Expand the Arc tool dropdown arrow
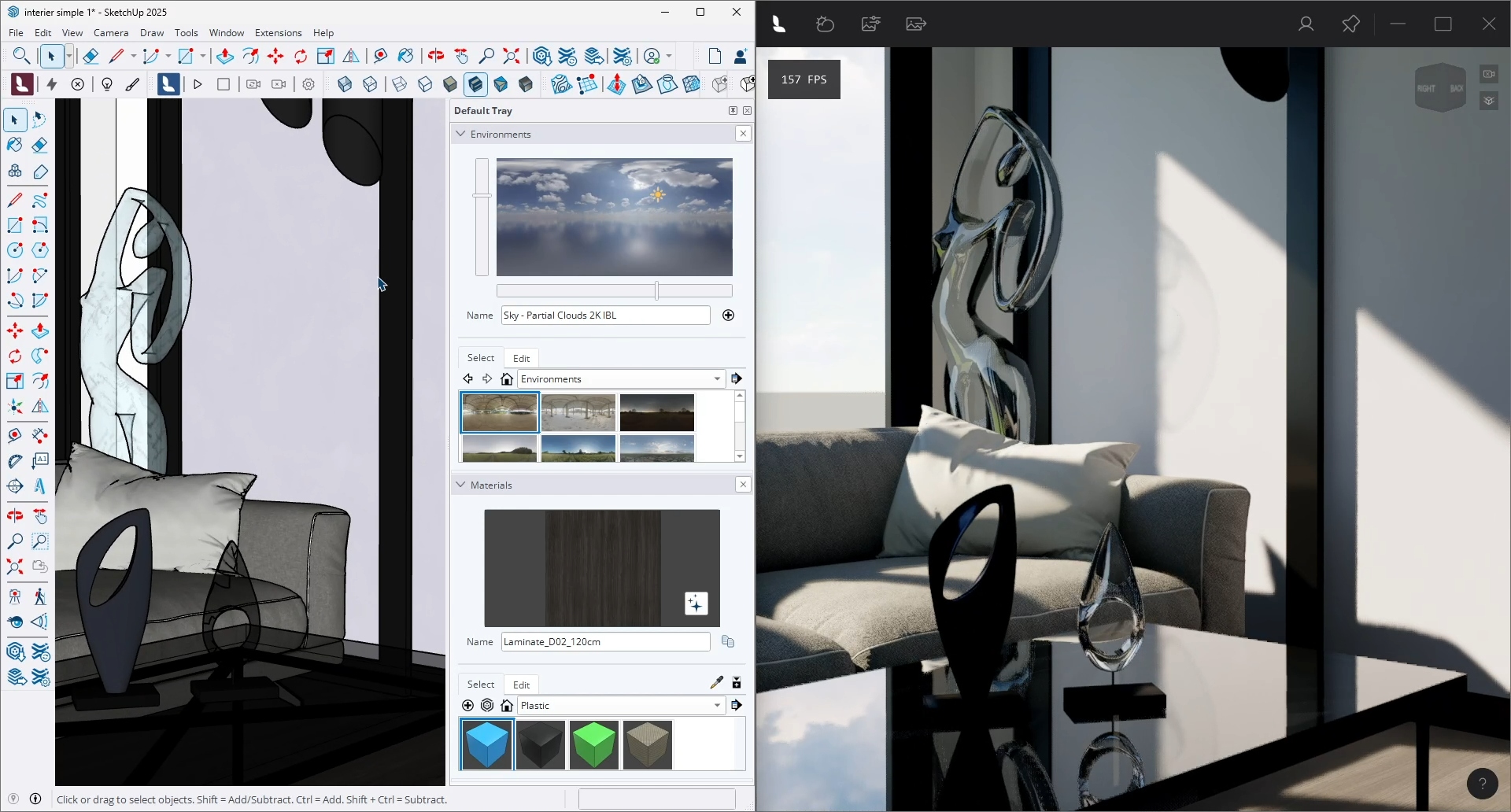1511x812 pixels. pyautogui.click(x=168, y=56)
